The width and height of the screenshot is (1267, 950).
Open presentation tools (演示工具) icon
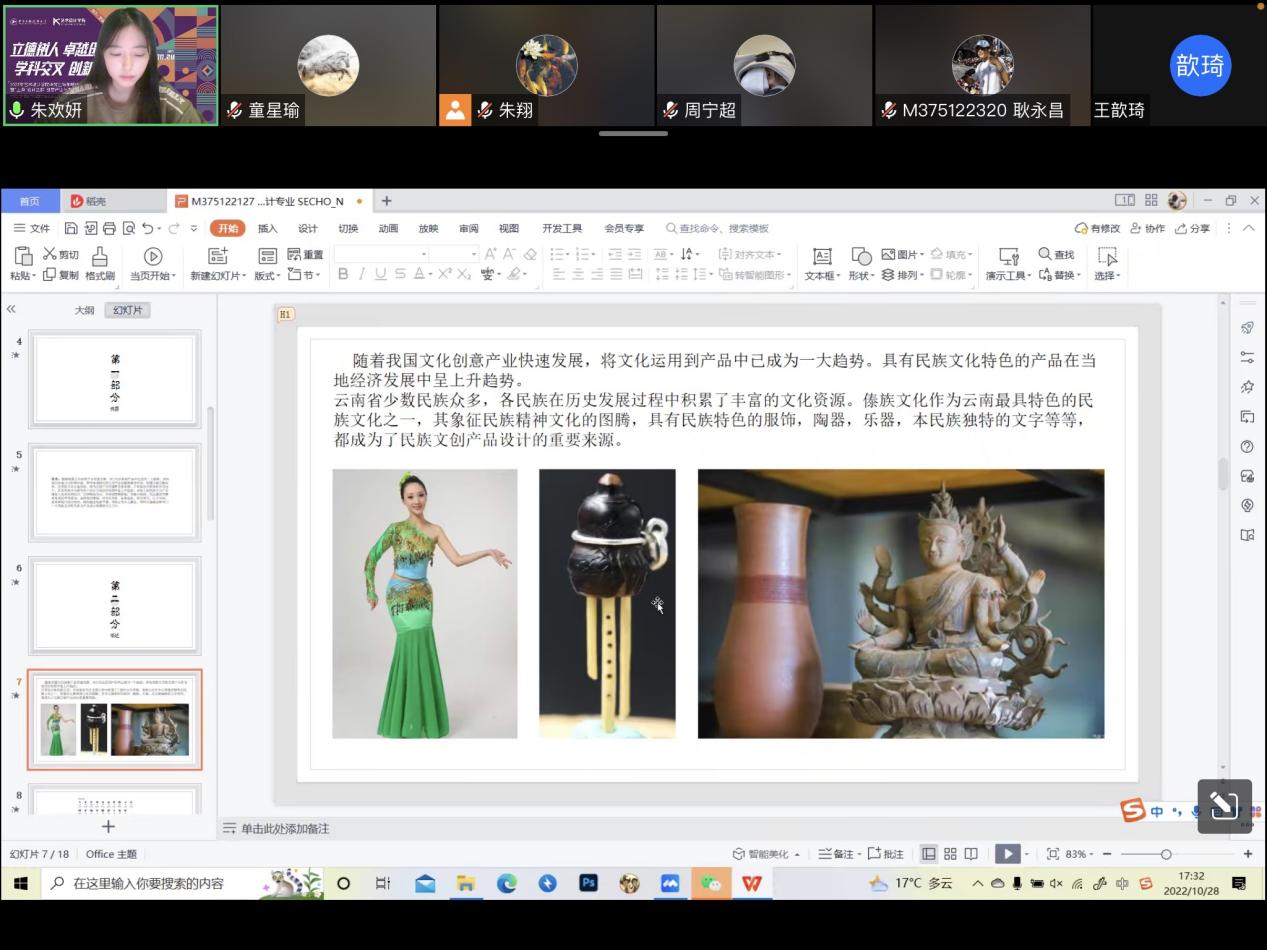[x=1008, y=257]
